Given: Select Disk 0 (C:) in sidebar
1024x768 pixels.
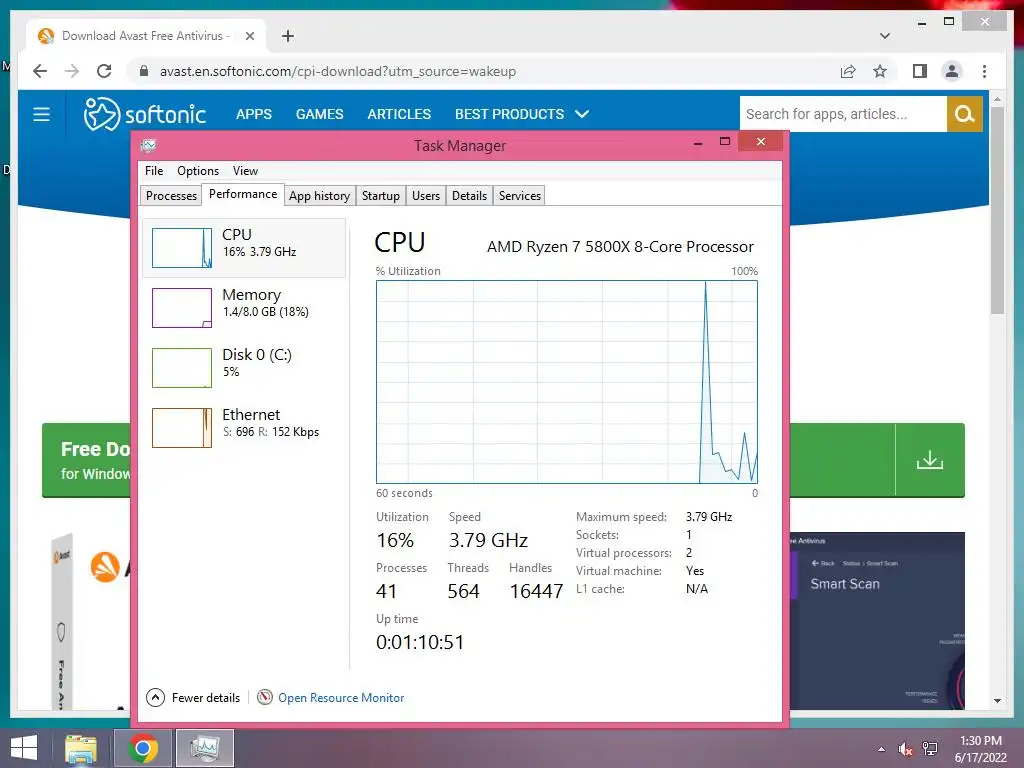Looking at the screenshot, I should click(244, 368).
